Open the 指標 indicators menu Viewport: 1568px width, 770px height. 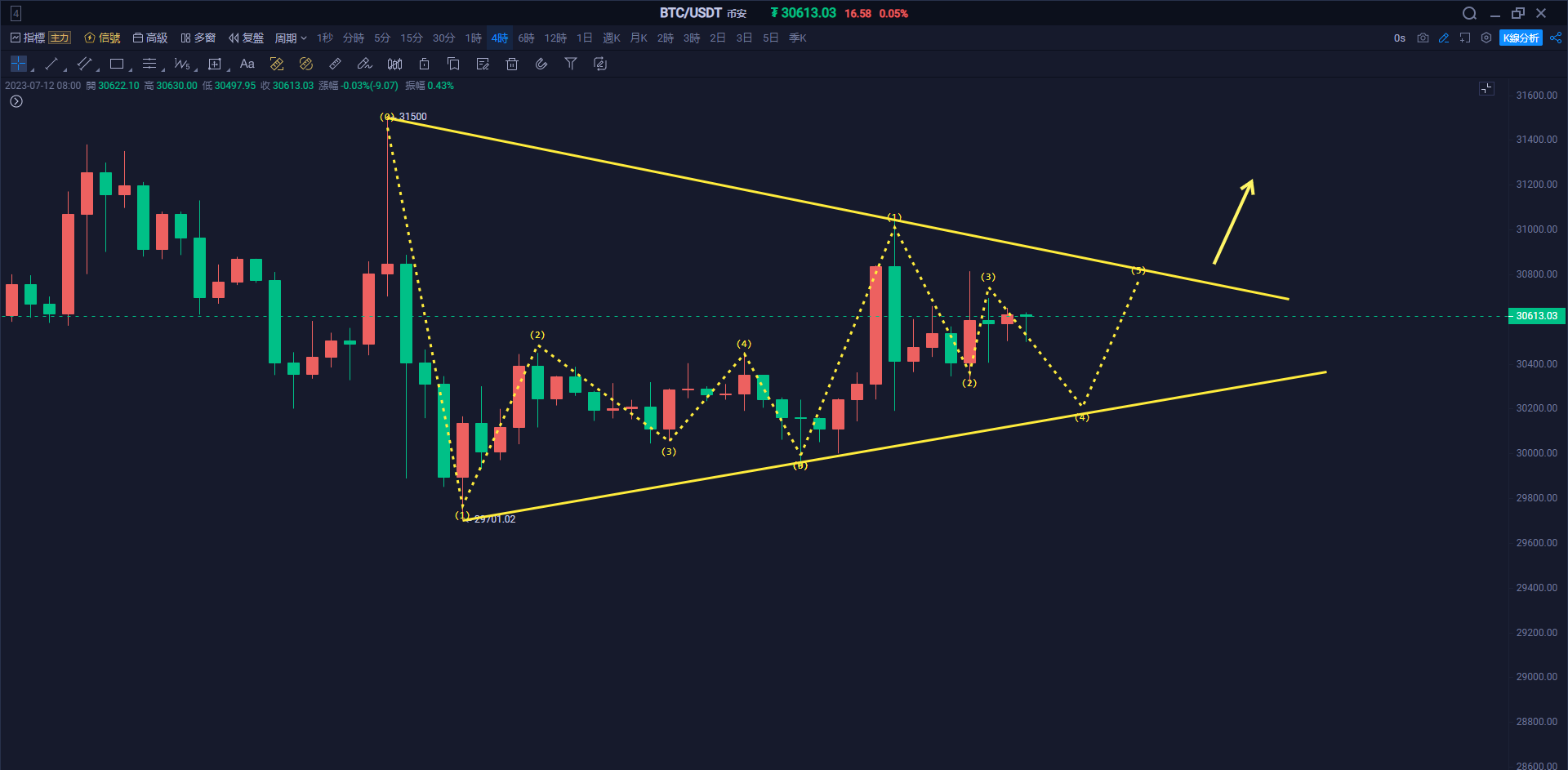[x=28, y=38]
